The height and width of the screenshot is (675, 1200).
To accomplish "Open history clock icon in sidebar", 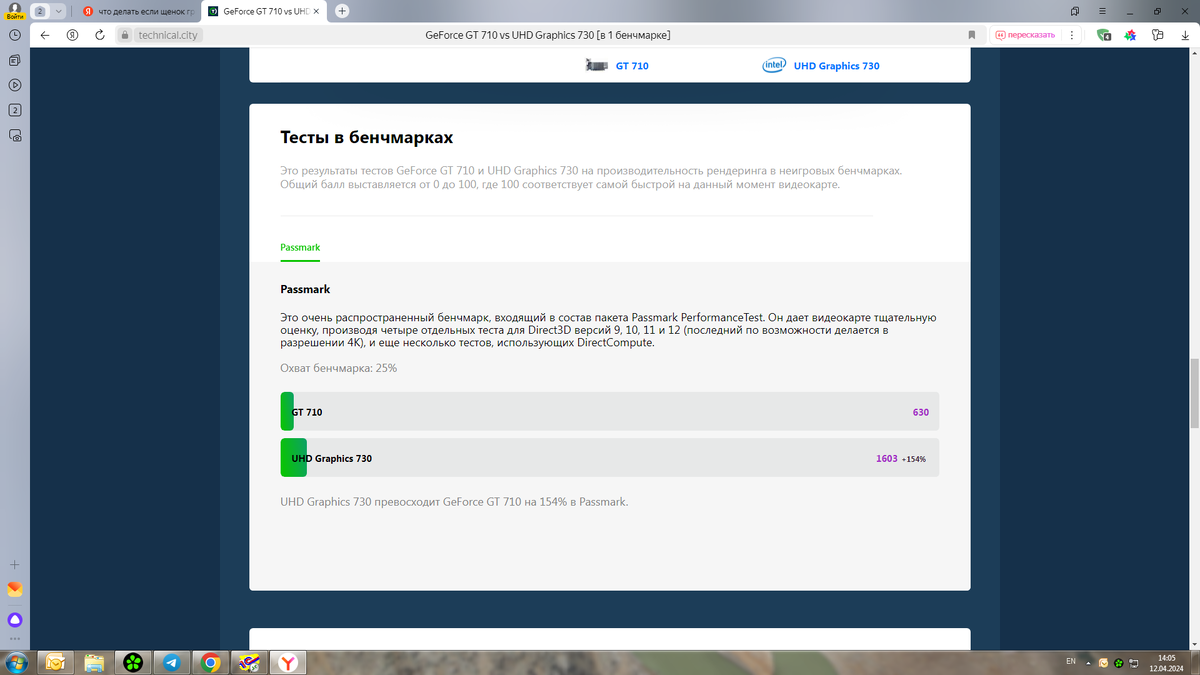I will 15,34.
